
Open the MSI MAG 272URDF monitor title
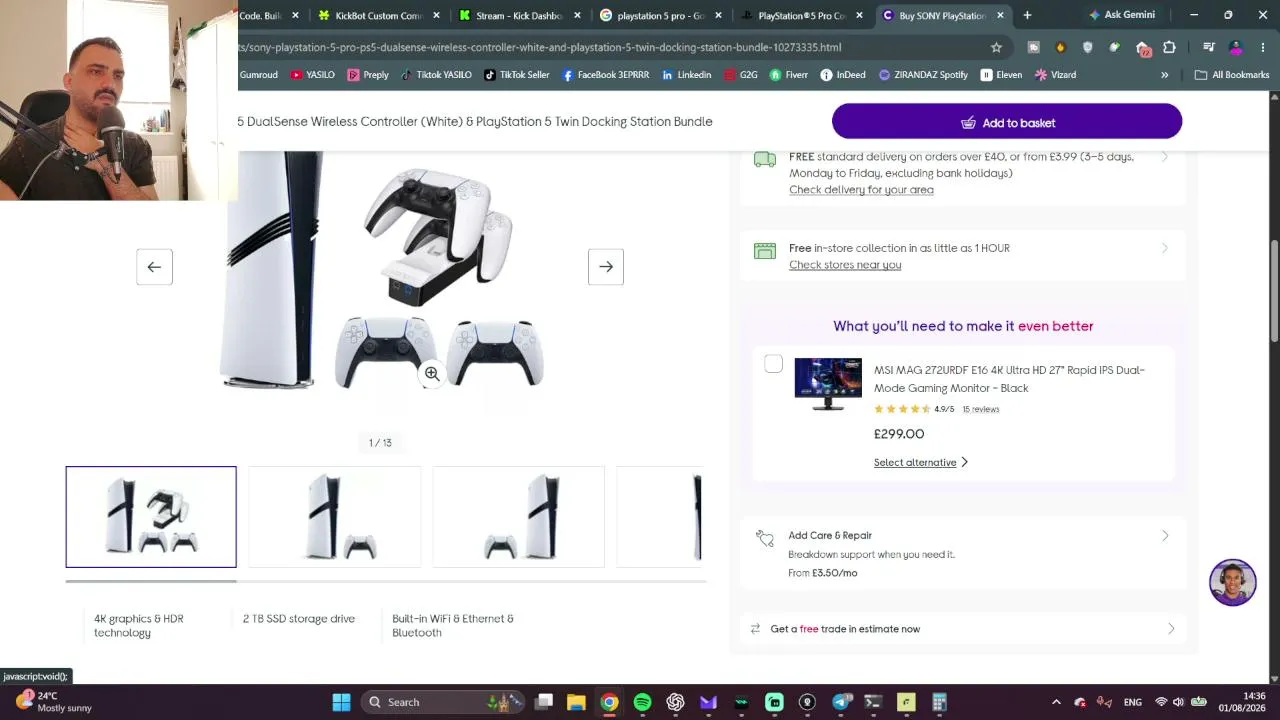(1009, 379)
